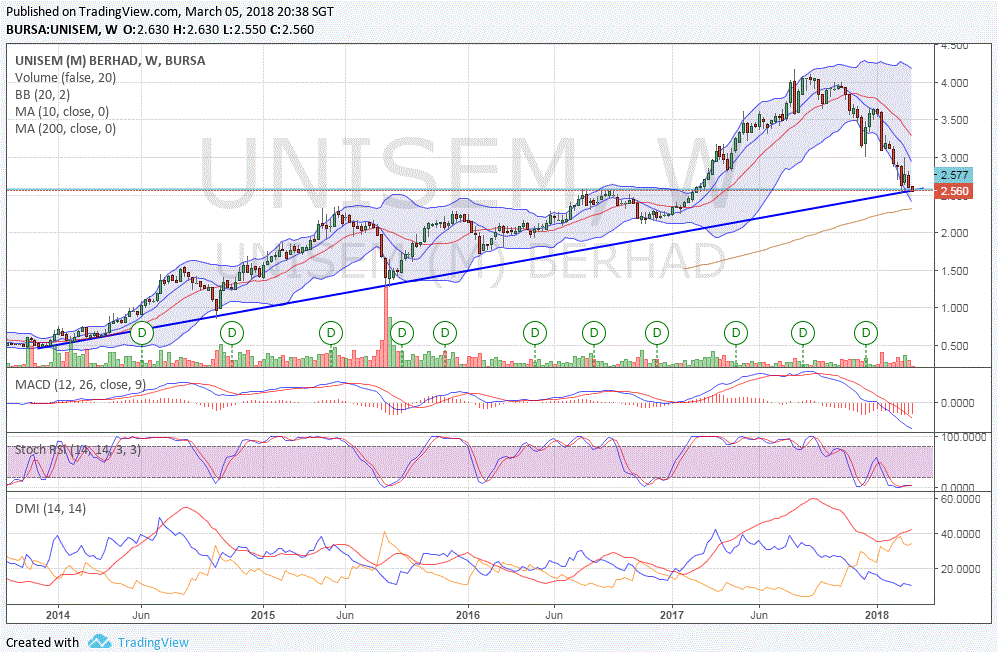
Task: Select the 100.0000 Stoch RSI scale value
Action: tap(963, 437)
